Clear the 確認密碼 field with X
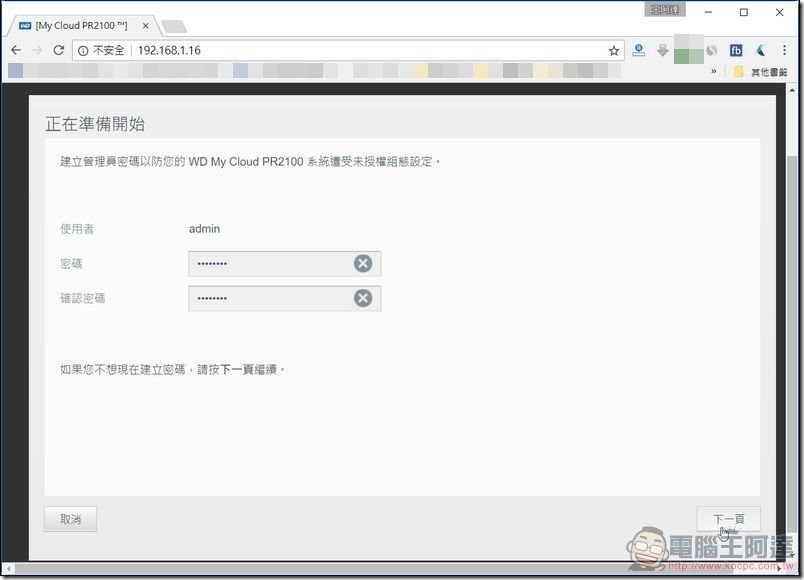Image resolution: width=804 pixels, height=580 pixels. click(363, 298)
